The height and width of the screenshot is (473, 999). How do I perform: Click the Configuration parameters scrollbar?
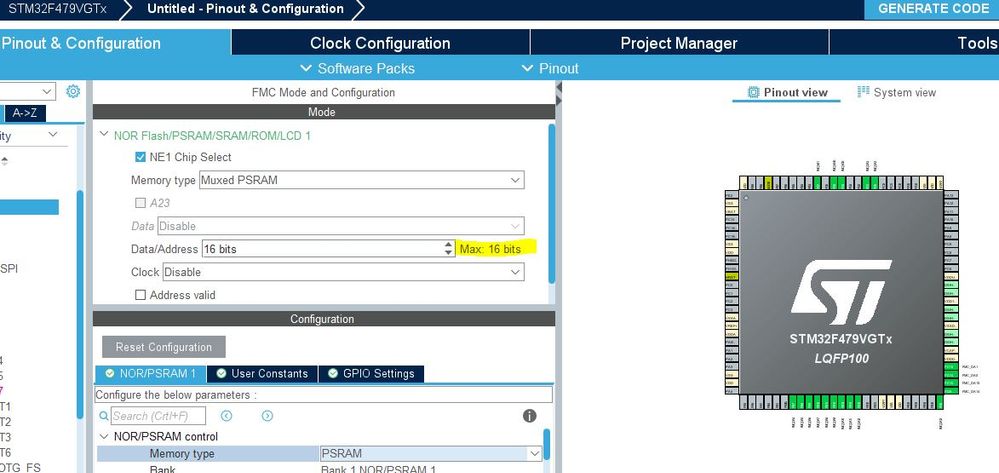click(547, 444)
